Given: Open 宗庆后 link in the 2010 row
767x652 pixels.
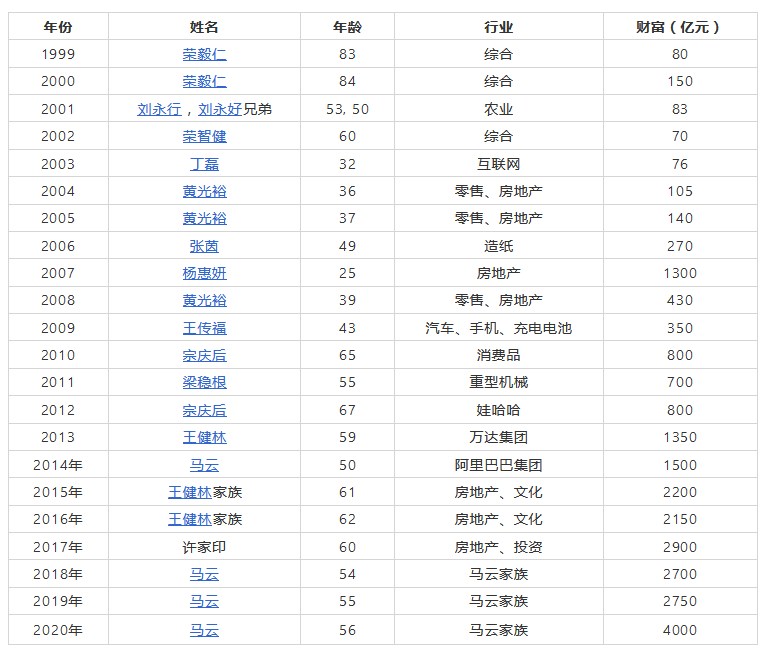Looking at the screenshot, I should pyautogui.click(x=204, y=355).
